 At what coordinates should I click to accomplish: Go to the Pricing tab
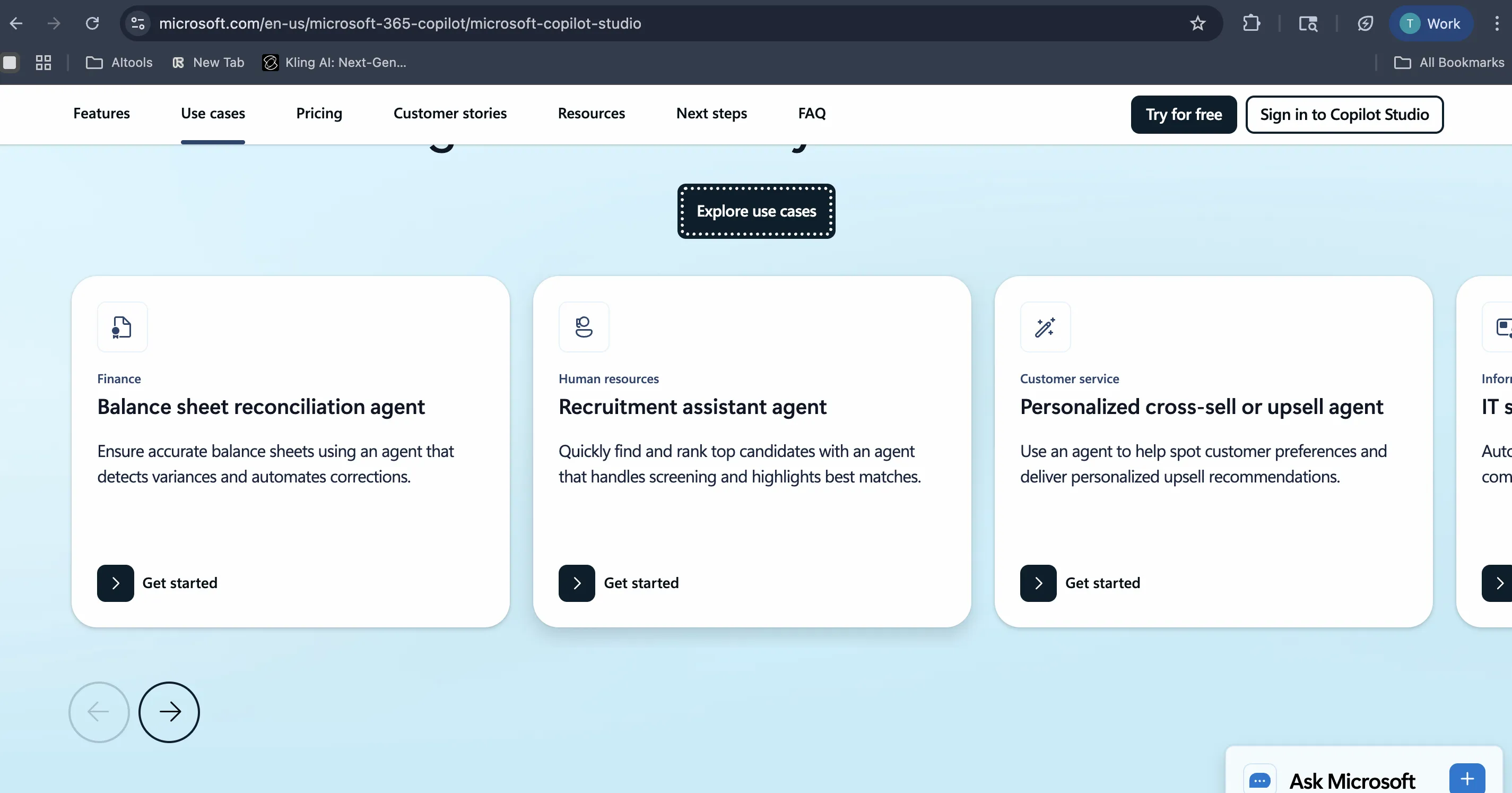319,114
